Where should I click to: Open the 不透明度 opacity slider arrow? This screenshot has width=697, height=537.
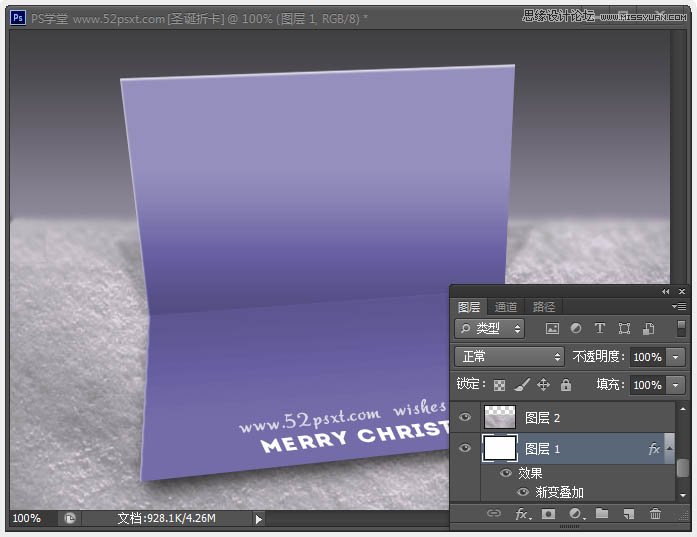tap(676, 357)
